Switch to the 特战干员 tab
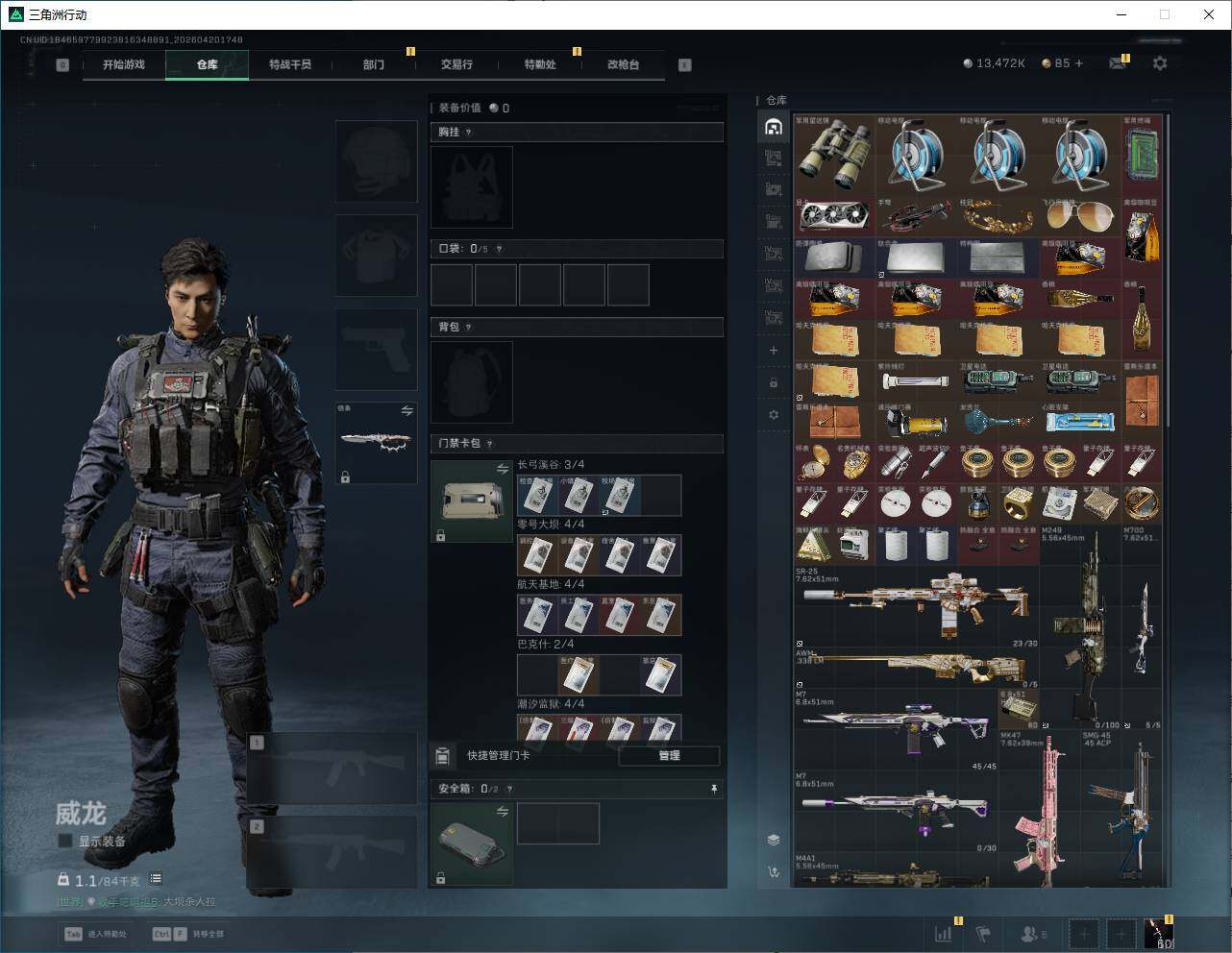Screen dimensions: 1232x953 (290, 64)
